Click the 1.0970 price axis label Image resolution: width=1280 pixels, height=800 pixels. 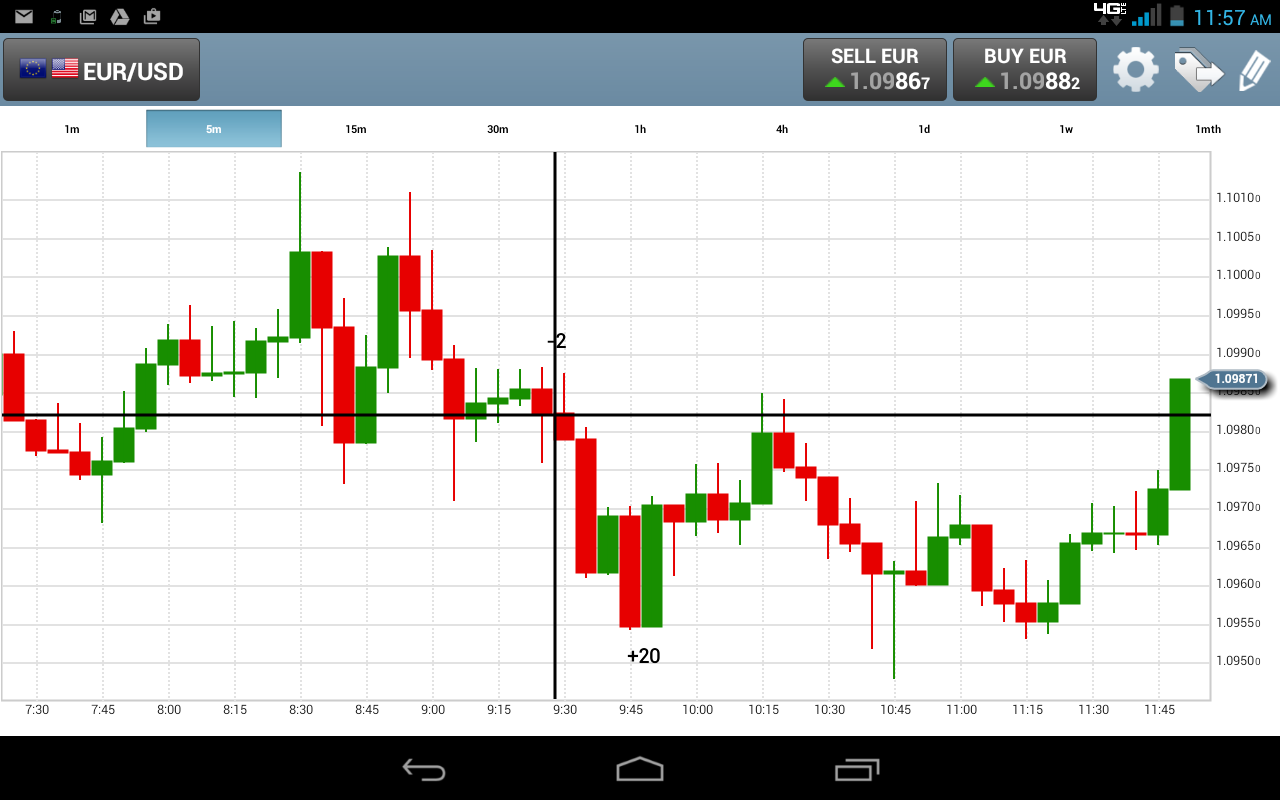click(1238, 507)
